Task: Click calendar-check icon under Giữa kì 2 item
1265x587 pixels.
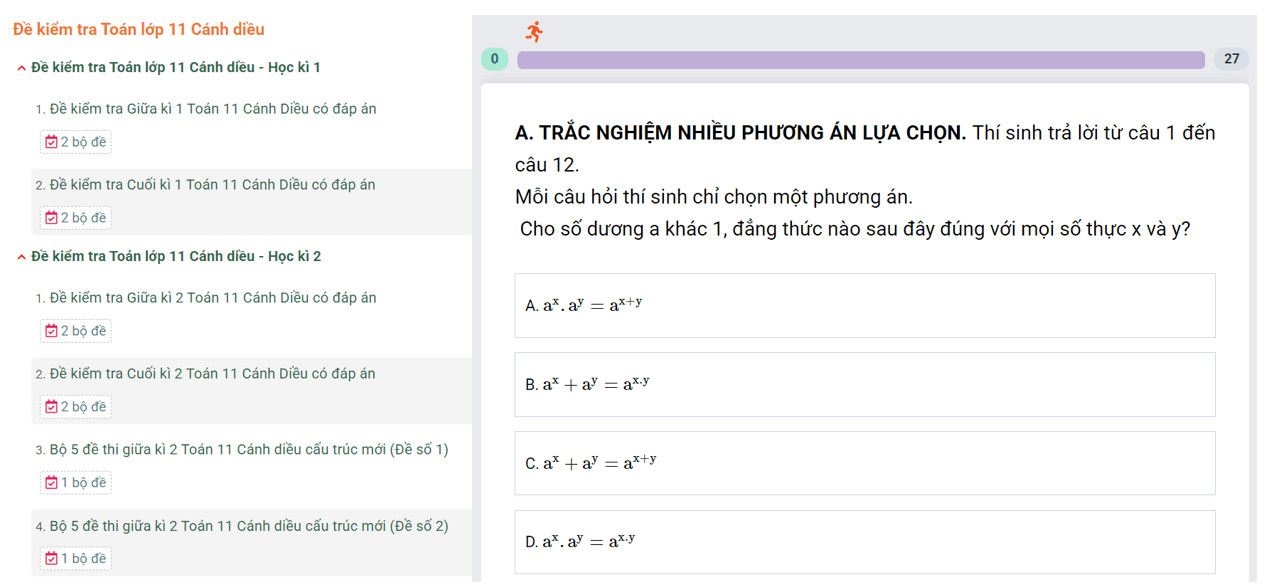Action: pos(52,331)
